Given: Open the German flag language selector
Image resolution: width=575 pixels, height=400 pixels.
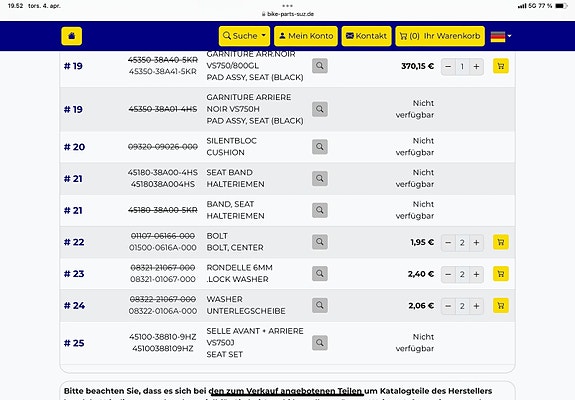Looking at the screenshot, I should [501, 36].
